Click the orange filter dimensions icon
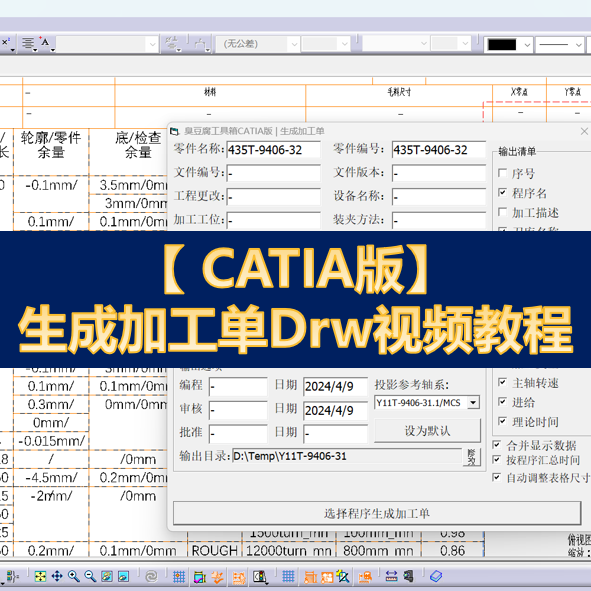 [239, 577]
